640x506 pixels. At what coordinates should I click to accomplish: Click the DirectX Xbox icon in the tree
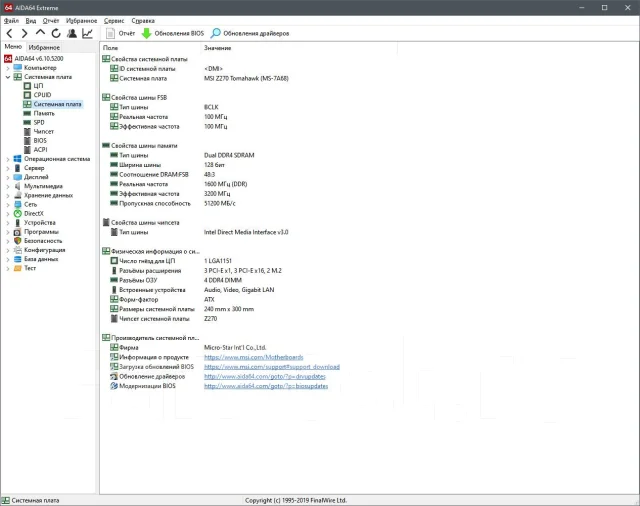click(x=18, y=213)
